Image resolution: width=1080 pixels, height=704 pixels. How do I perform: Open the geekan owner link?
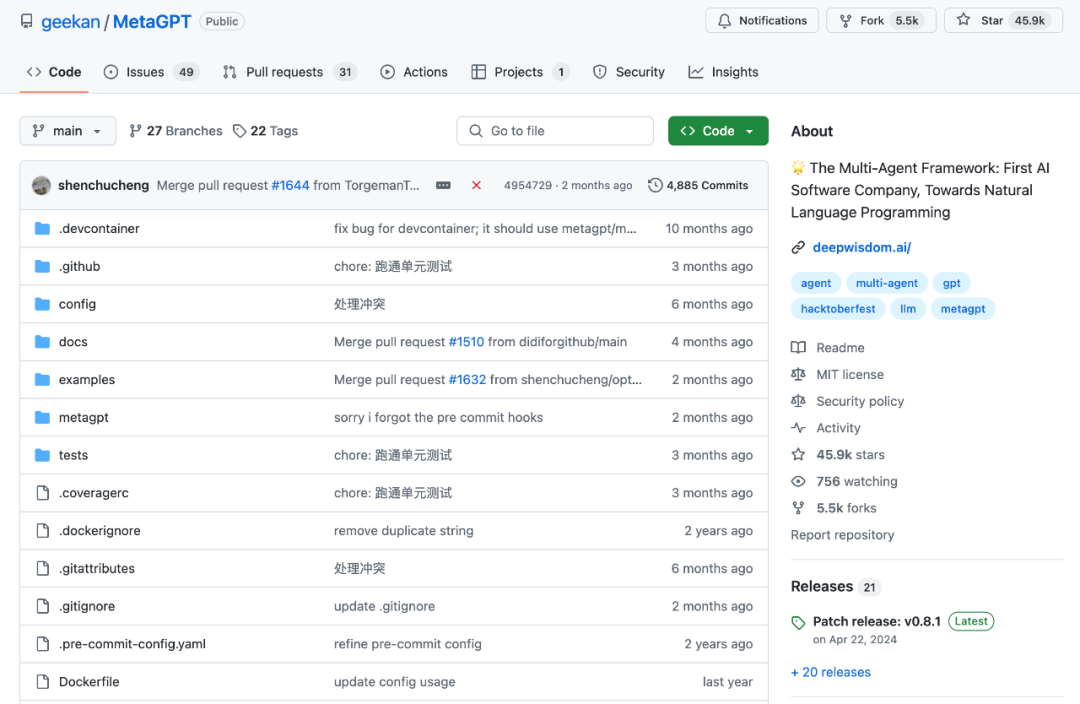coord(71,22)
